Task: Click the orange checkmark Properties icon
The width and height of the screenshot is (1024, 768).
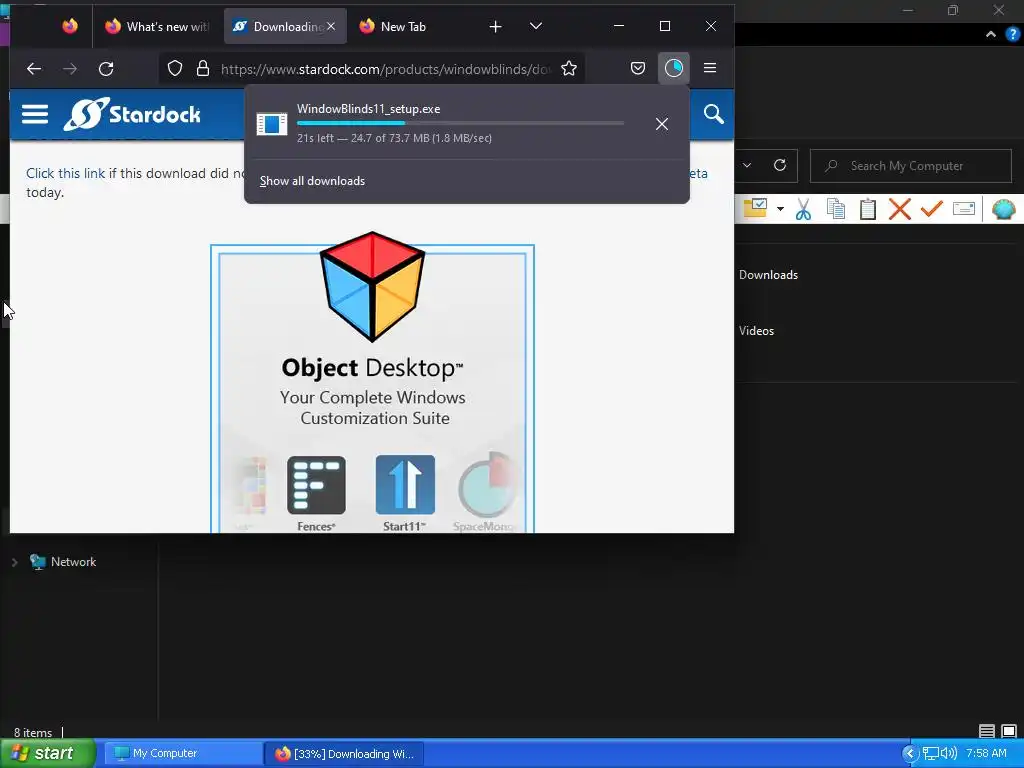Action: 932,209
